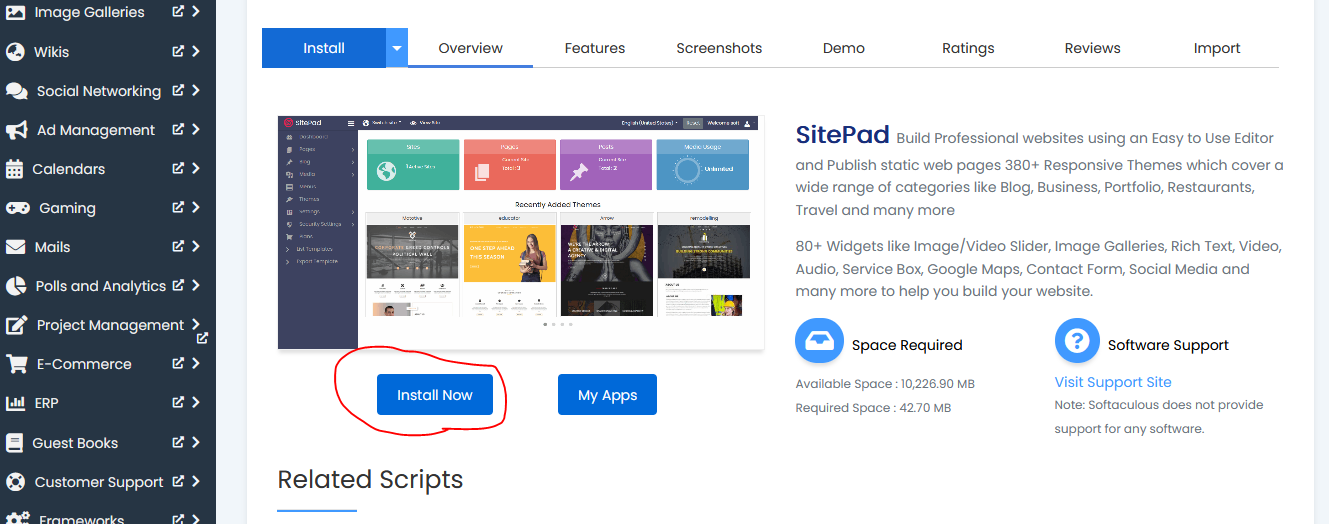Screen dimensions: 1329x524
Task: Click the Customer Support lifebuoy icon
Action: pos(15,482)
